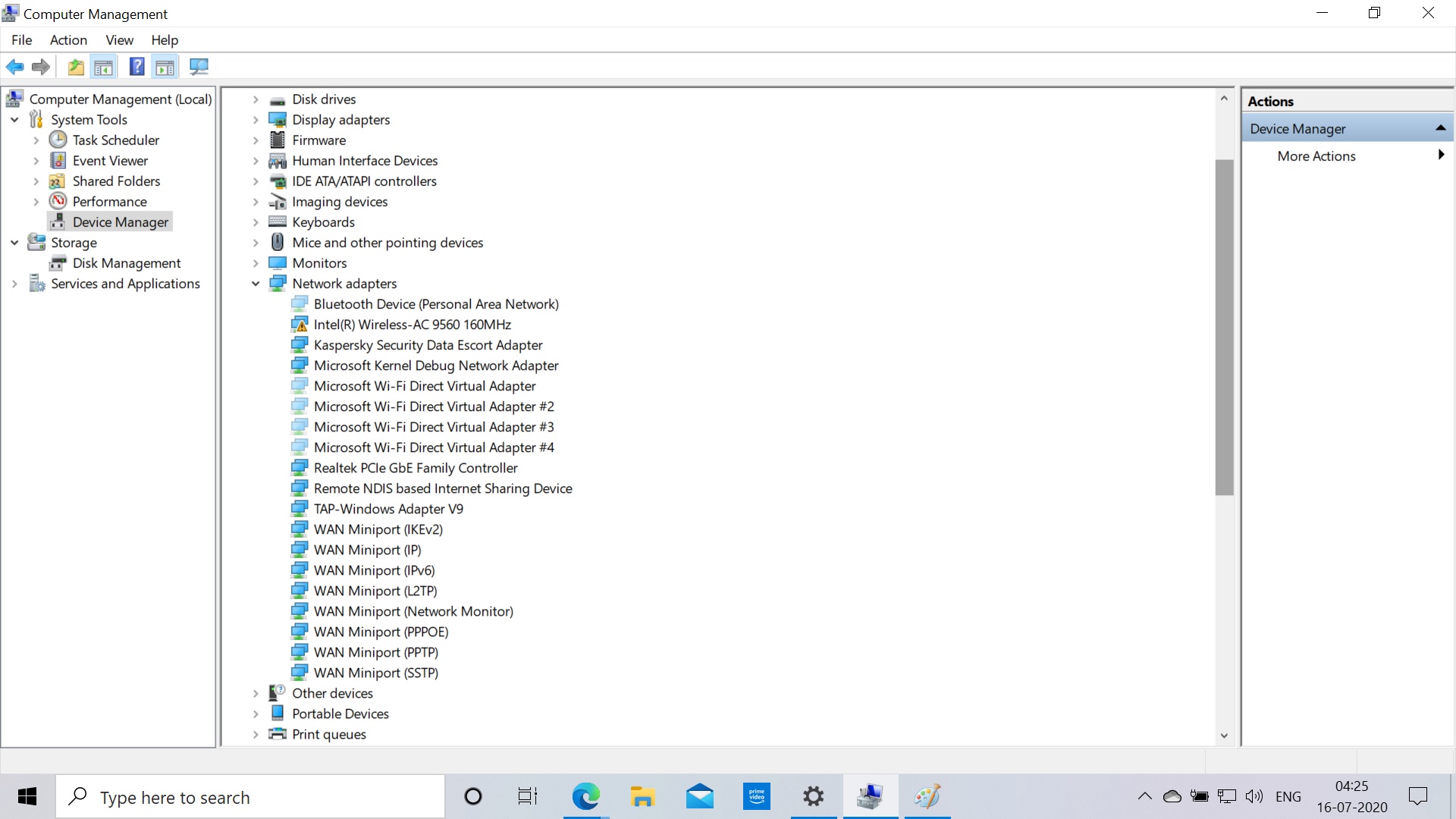Open the File menu
The image size is (1456, 819).
point(22,40)
